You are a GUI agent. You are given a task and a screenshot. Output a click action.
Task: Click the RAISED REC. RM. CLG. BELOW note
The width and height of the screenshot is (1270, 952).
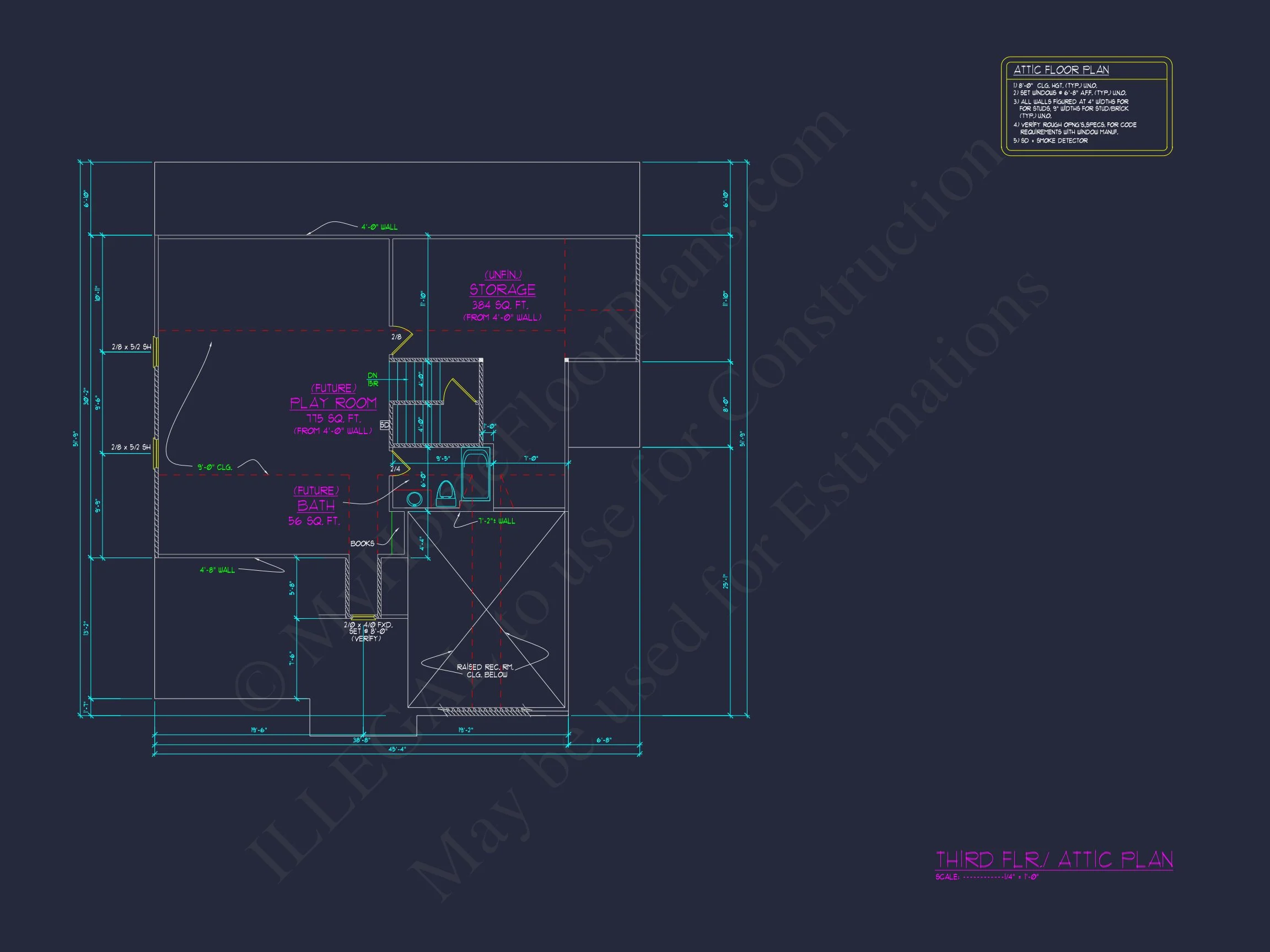[486, 671]
